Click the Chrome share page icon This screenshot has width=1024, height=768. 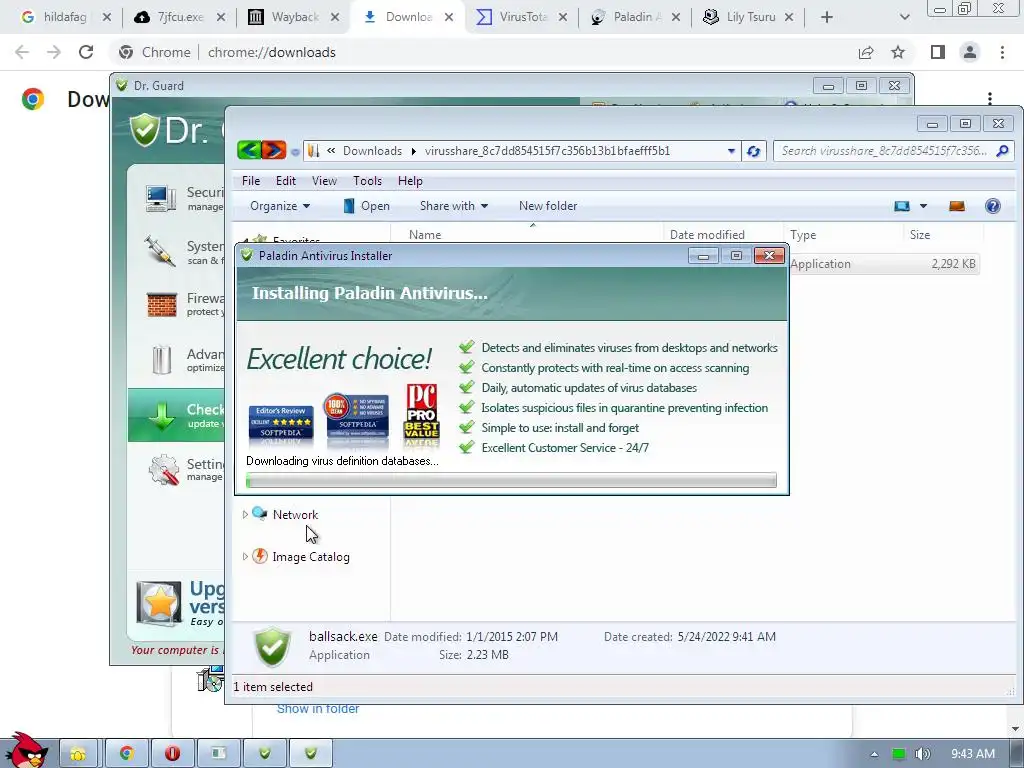[866, 52]
